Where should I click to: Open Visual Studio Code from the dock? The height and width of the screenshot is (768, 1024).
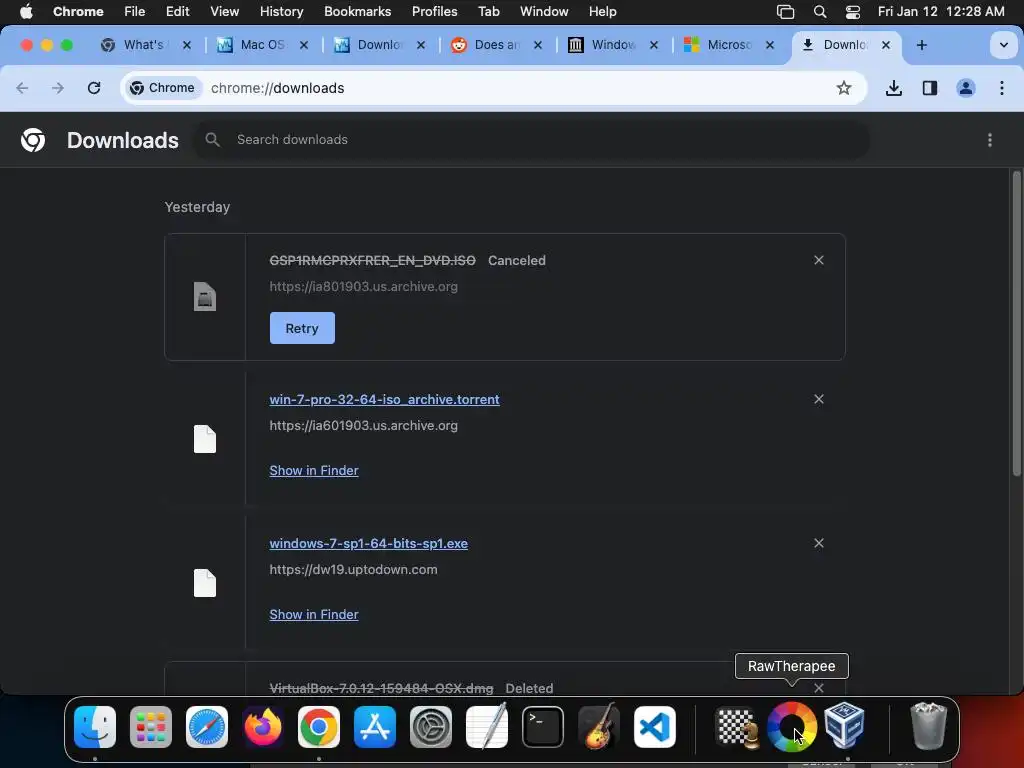point(655,727)
